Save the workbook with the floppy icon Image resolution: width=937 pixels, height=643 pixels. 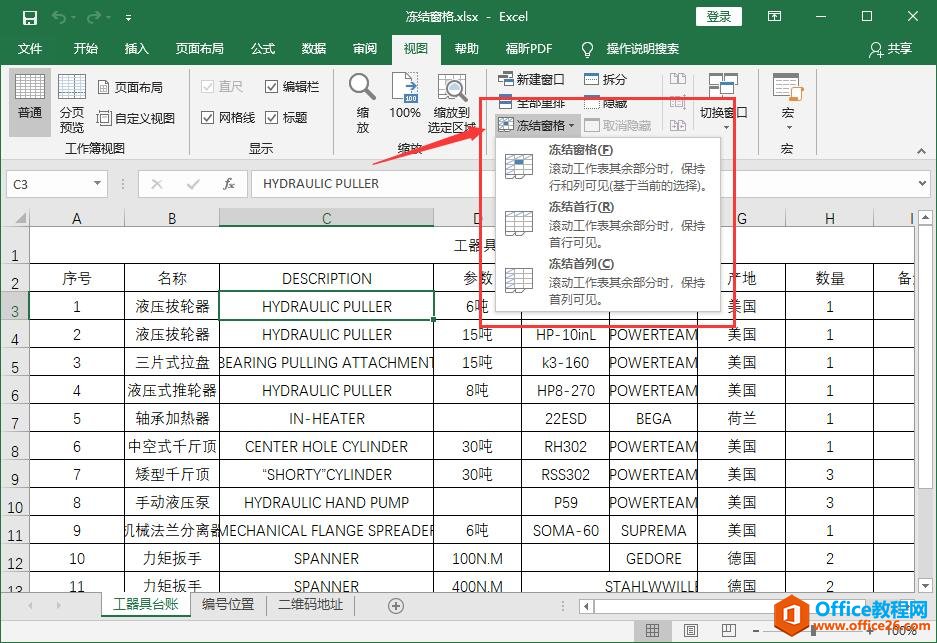(29, 17)
